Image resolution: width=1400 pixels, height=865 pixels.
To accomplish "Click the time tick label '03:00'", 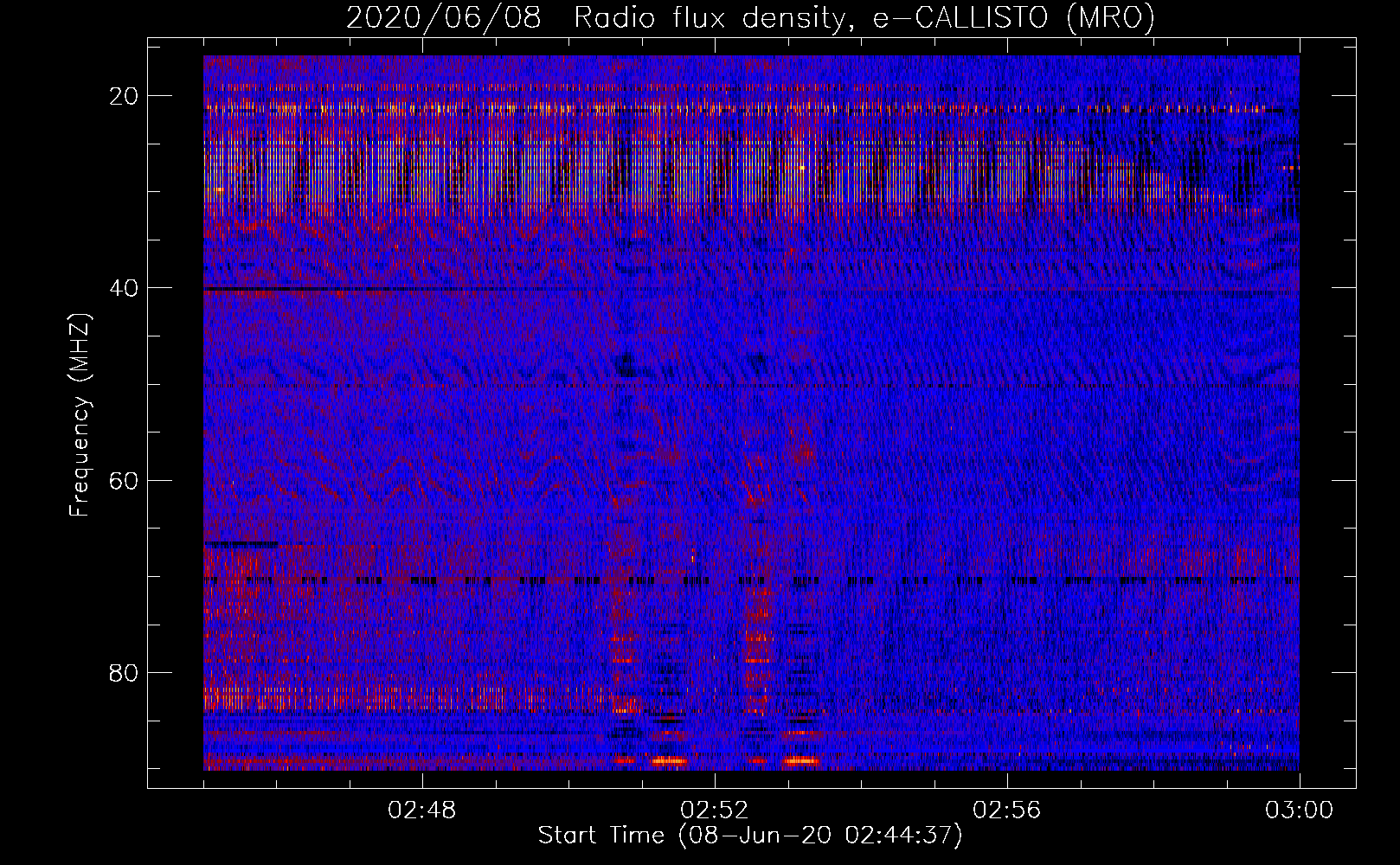I will coord(1300,811).
